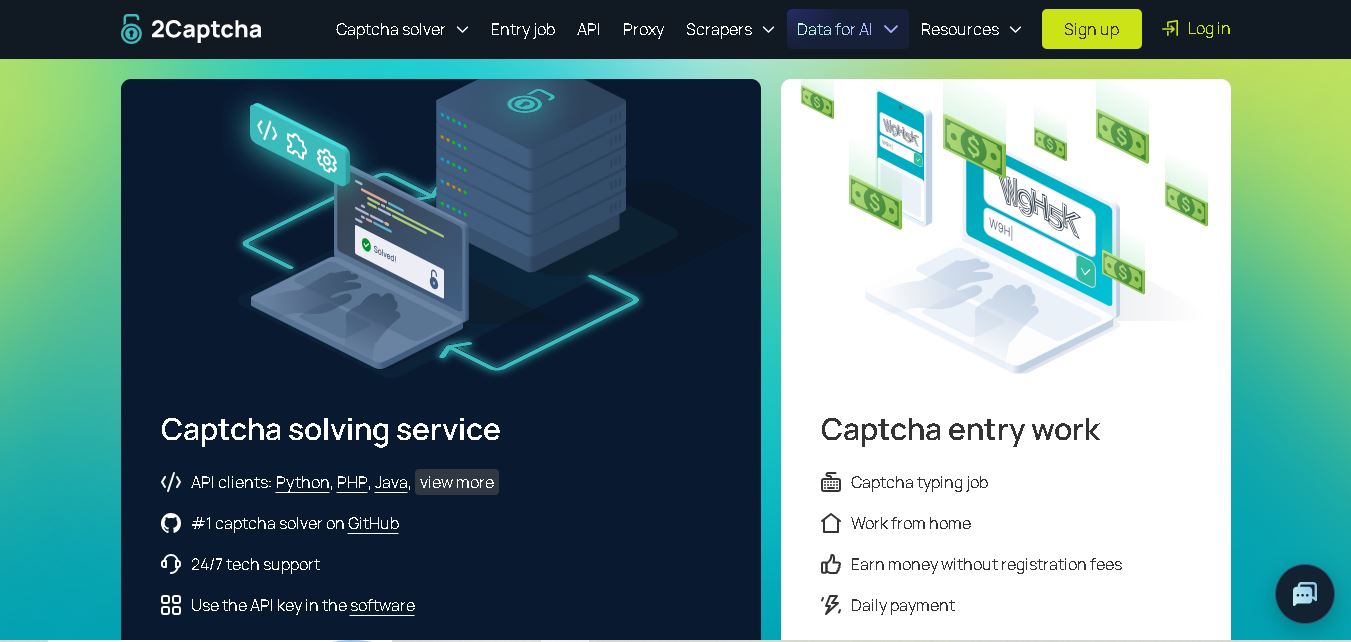Click 'Earn money without registration fees' text
The image size is (1351, 642).
986,564
